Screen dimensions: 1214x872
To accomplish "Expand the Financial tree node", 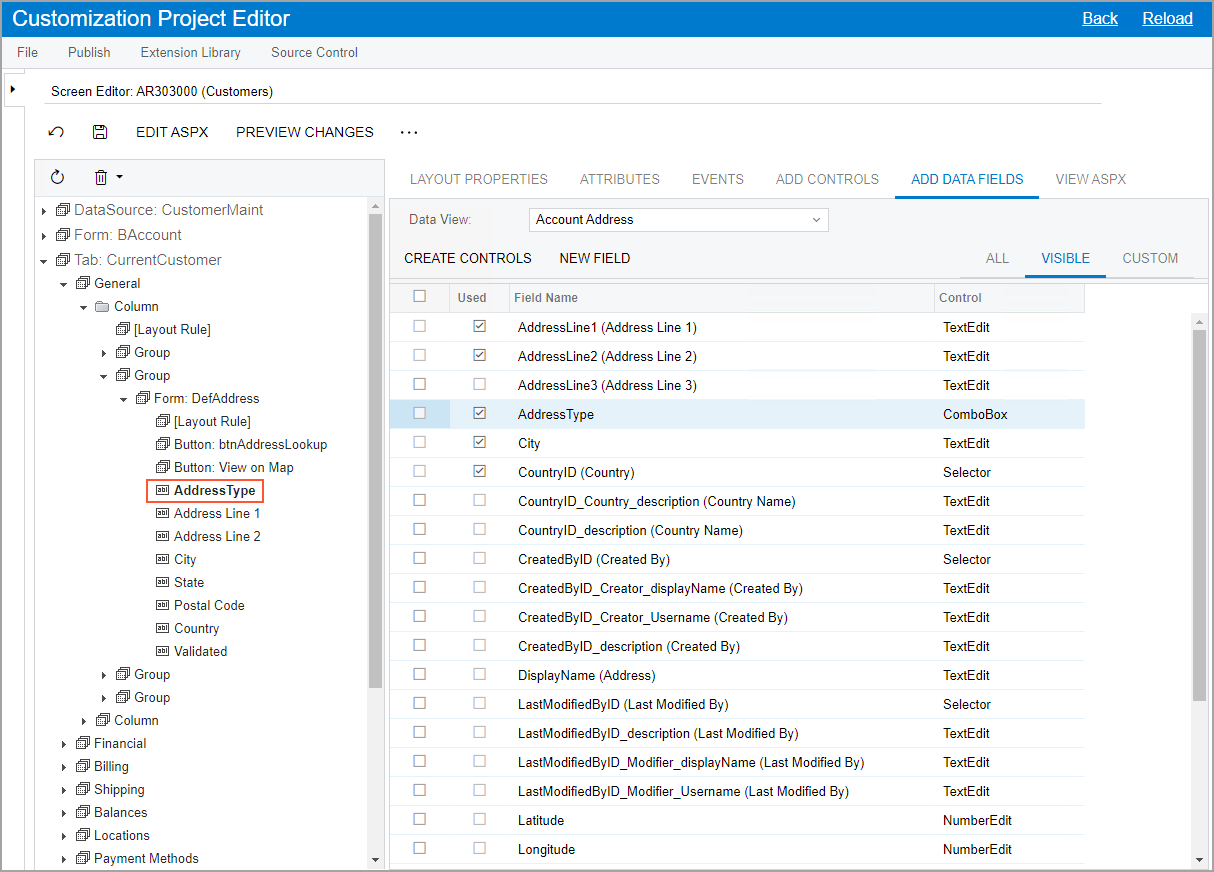I will (x=64, y=744).
